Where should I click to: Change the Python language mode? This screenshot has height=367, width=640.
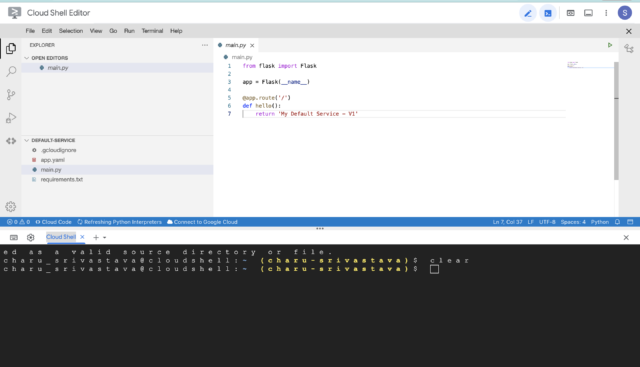tap(600, 222)
